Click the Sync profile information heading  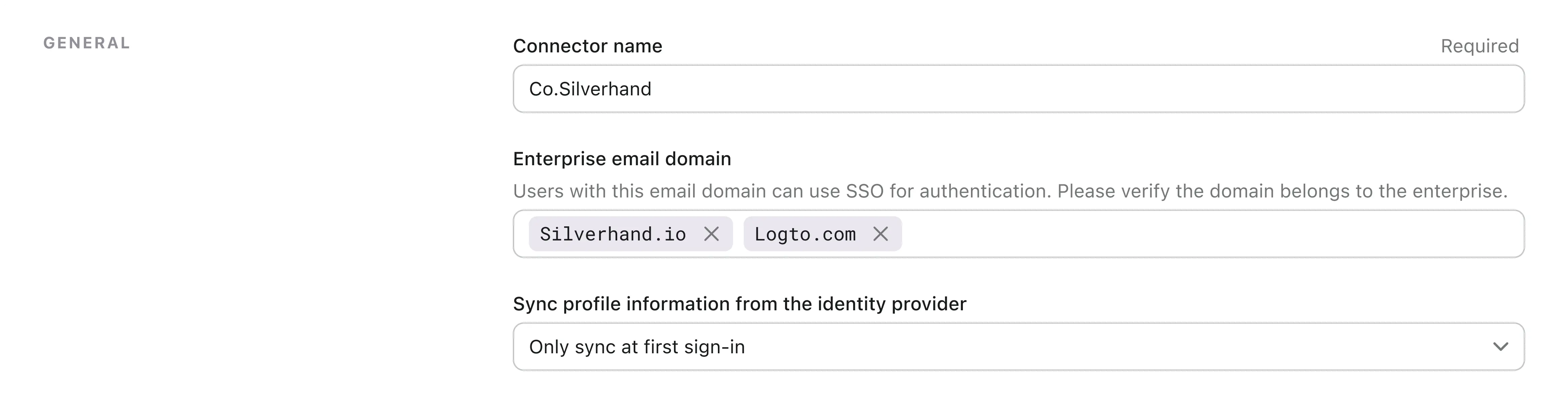[740, 303]
